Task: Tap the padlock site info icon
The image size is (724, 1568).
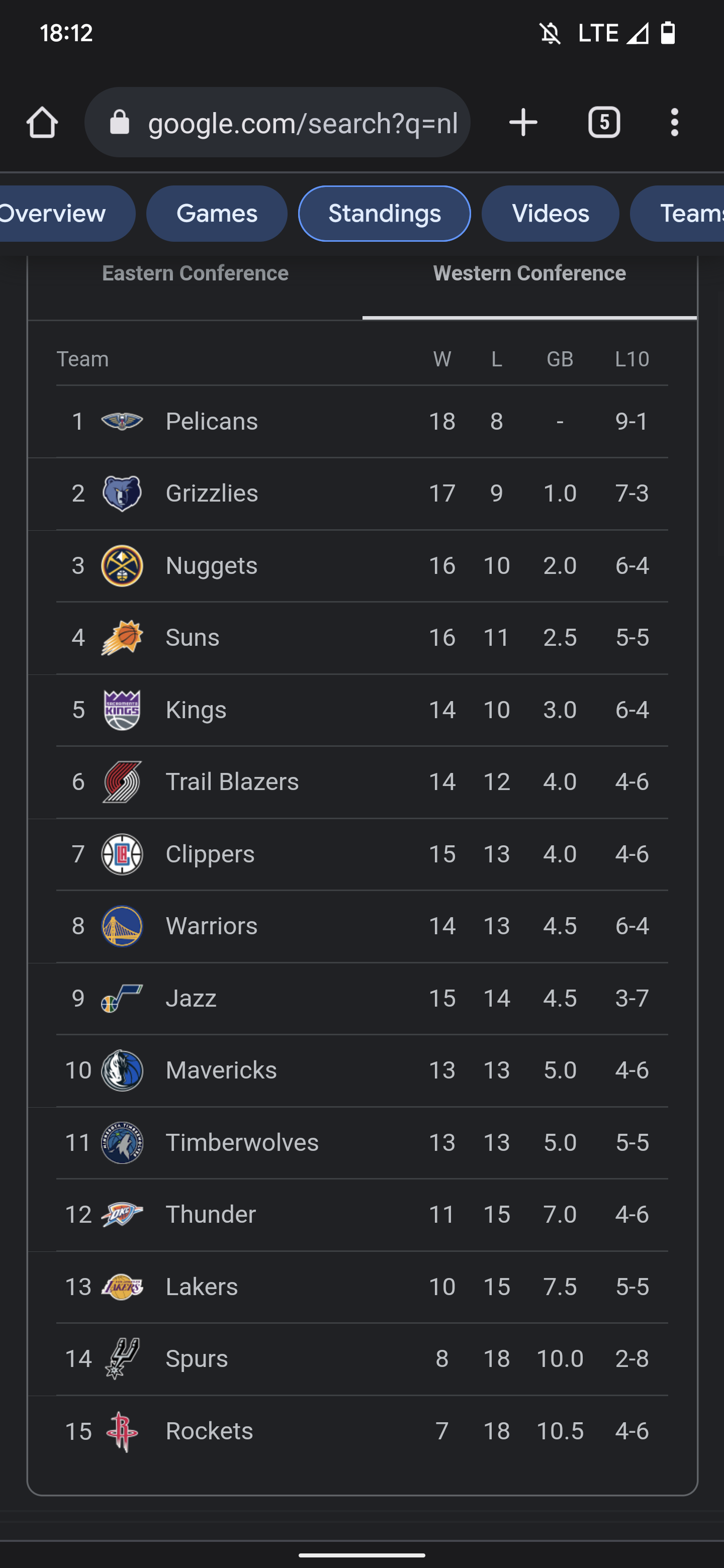Action: [x=120, y=122]
